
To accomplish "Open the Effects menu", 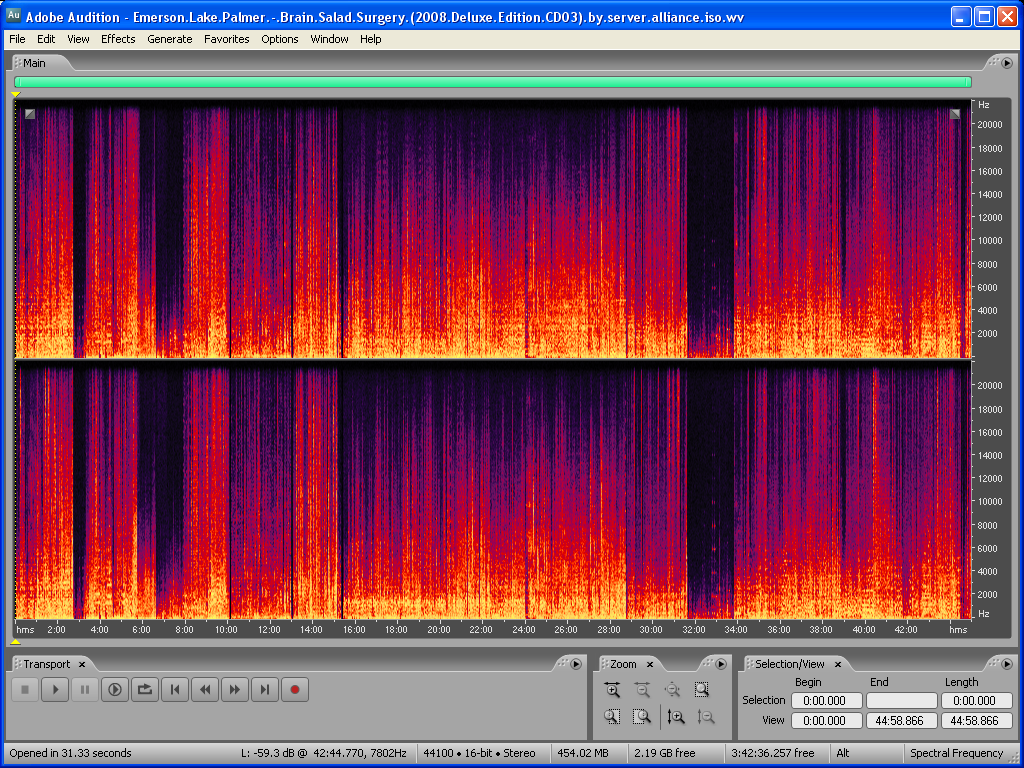I will [118, 39].
